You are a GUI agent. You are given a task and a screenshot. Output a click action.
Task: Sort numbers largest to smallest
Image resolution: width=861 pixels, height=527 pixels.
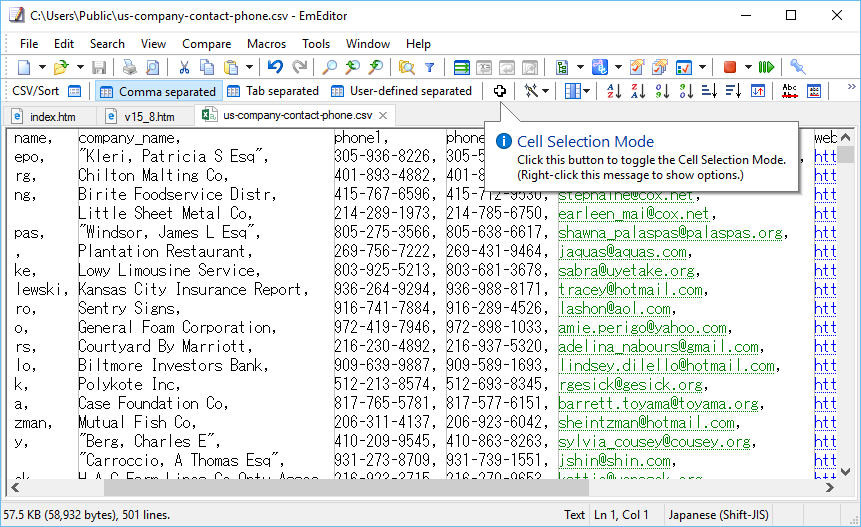(686, 91)
